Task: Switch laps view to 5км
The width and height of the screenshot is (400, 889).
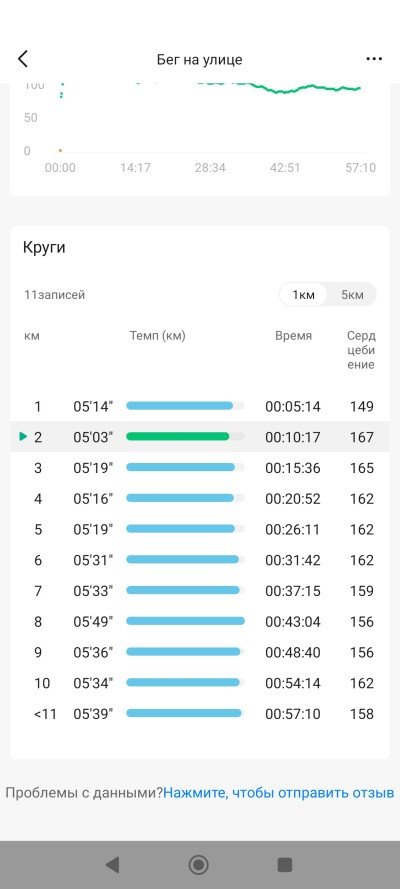Action: point(352,295)
